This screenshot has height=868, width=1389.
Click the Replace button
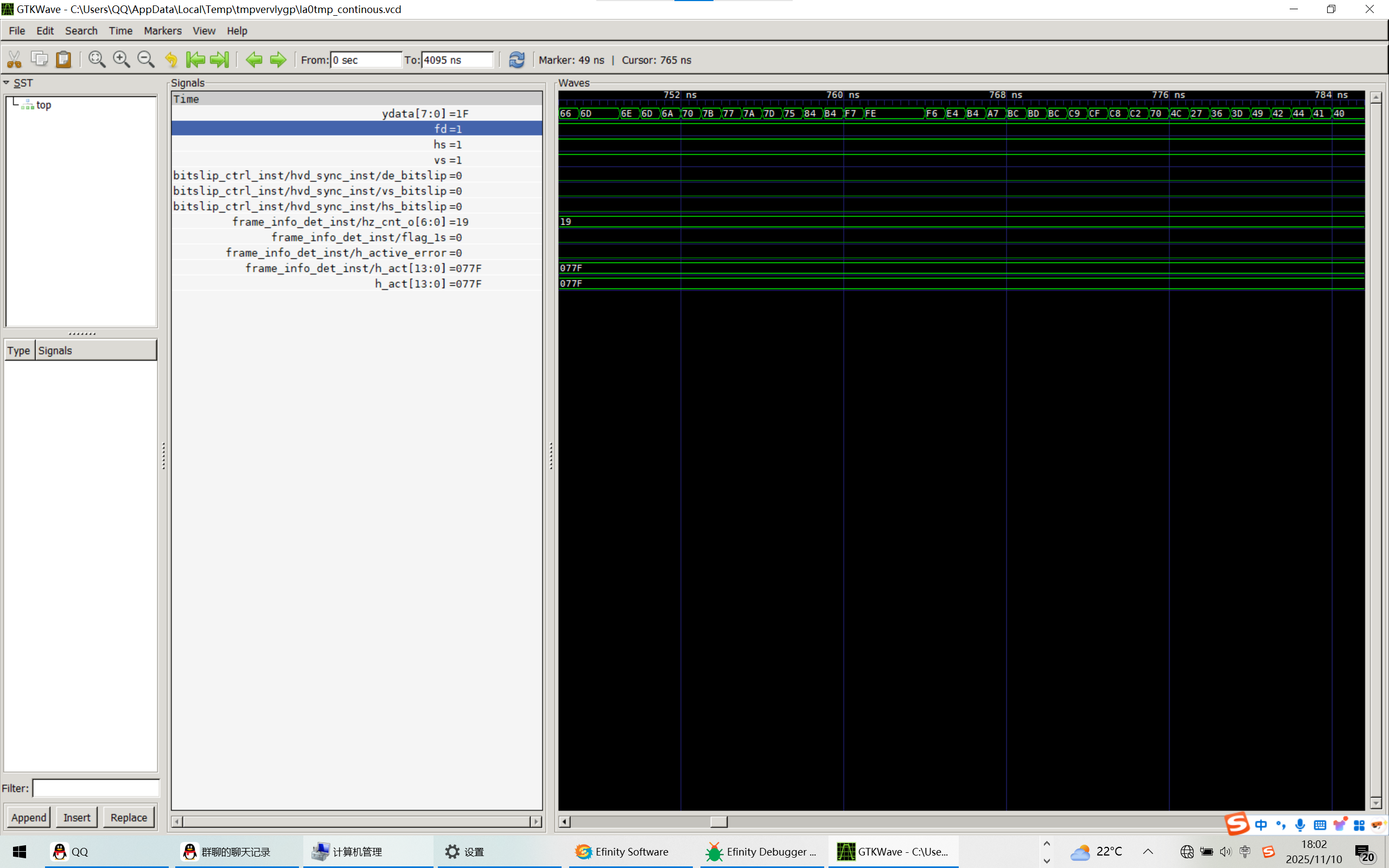(x=129, y=817)
